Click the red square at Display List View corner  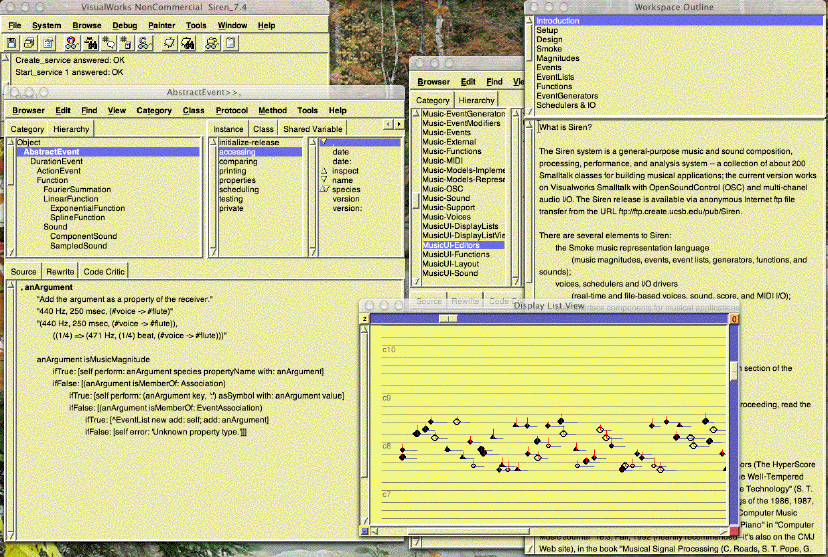point(734,530)
